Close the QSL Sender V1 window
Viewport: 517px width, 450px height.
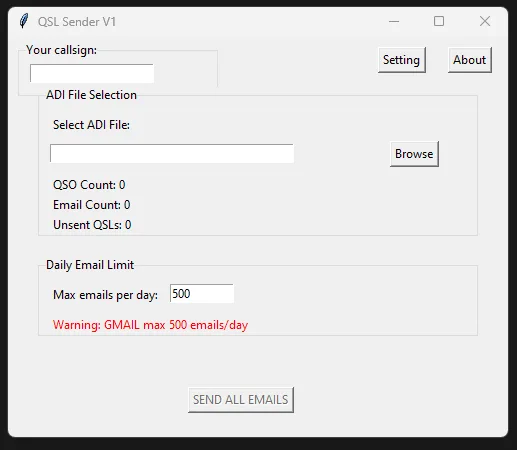(485, 21)
